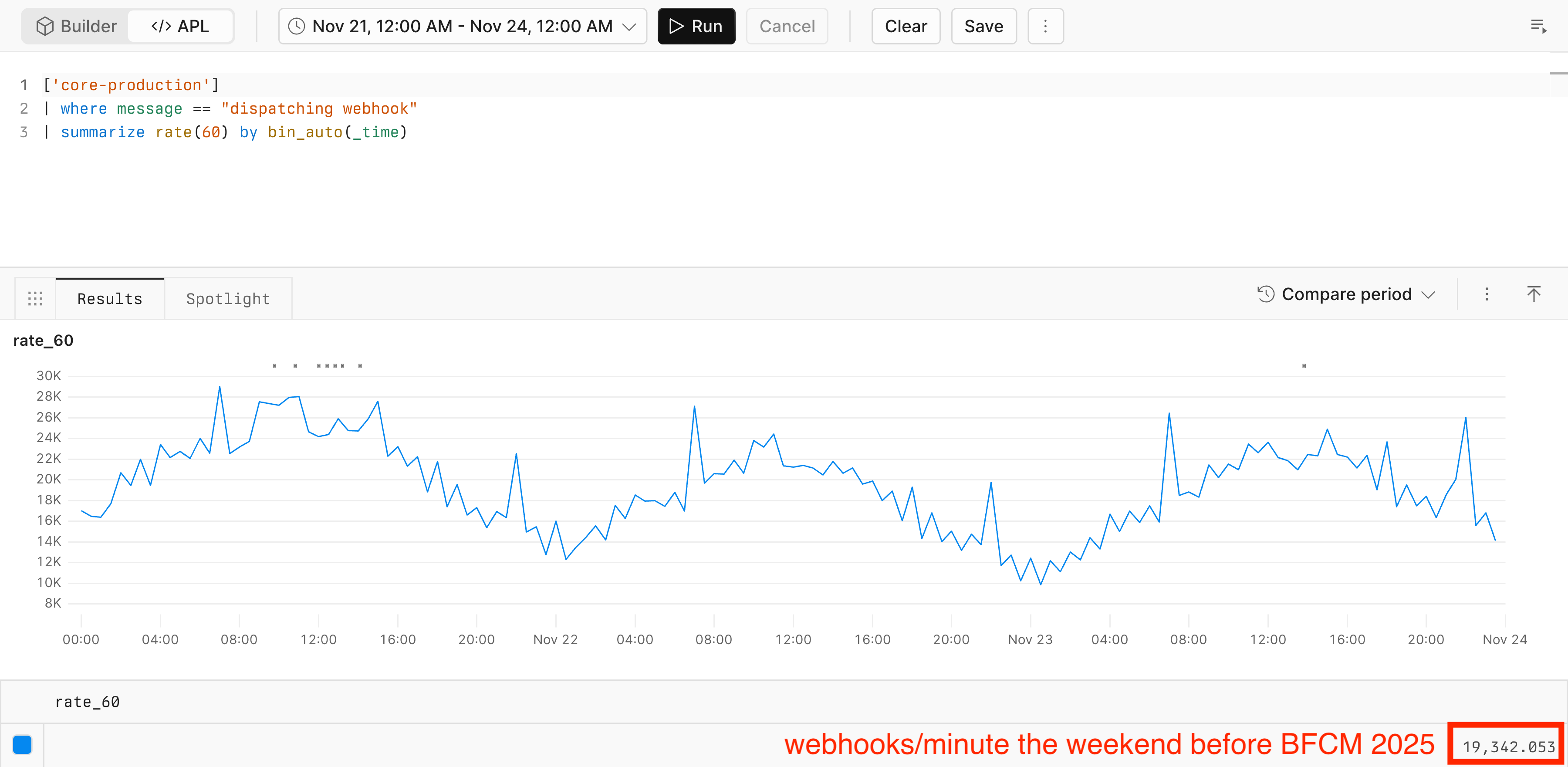The height and width of the screenshot is (767, 1568).
Task: Toggle the blue rate_60 series swatch
Action: pyautogui.click(x=23, y=744)
